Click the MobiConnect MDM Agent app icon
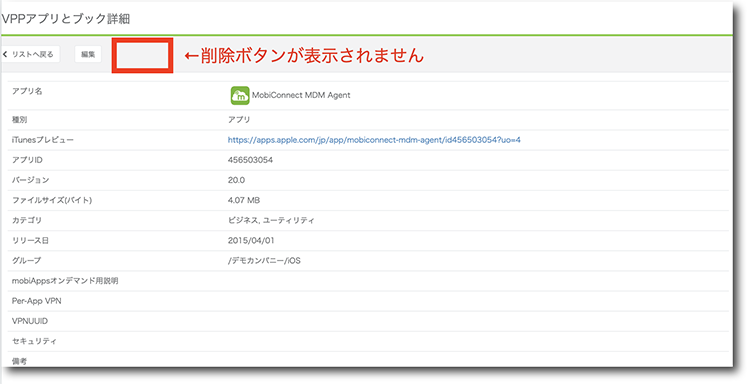Viewport: 750px width, 384px height. point(240,95)
